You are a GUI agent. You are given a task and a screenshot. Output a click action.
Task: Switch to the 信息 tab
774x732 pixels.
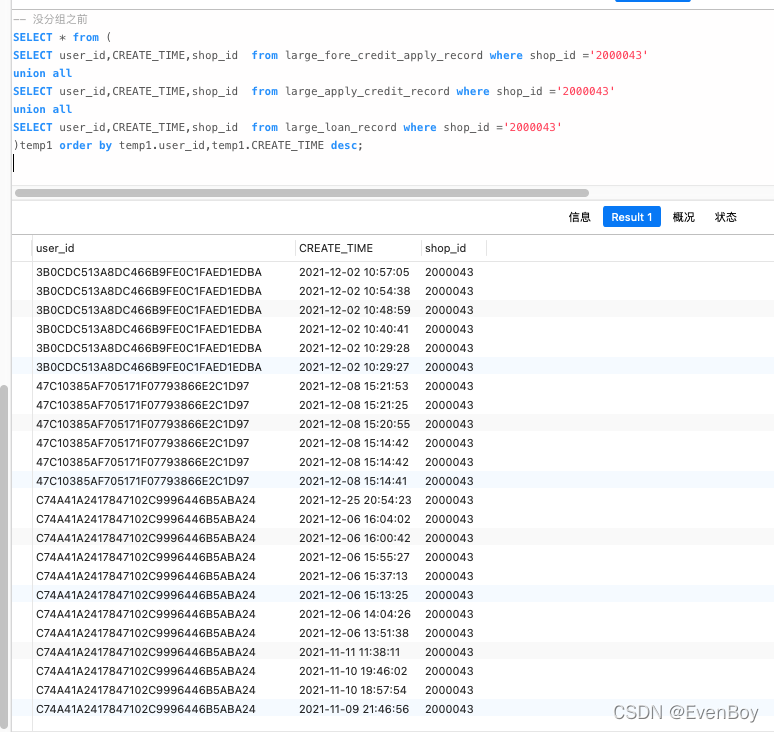tap(579, 217)
